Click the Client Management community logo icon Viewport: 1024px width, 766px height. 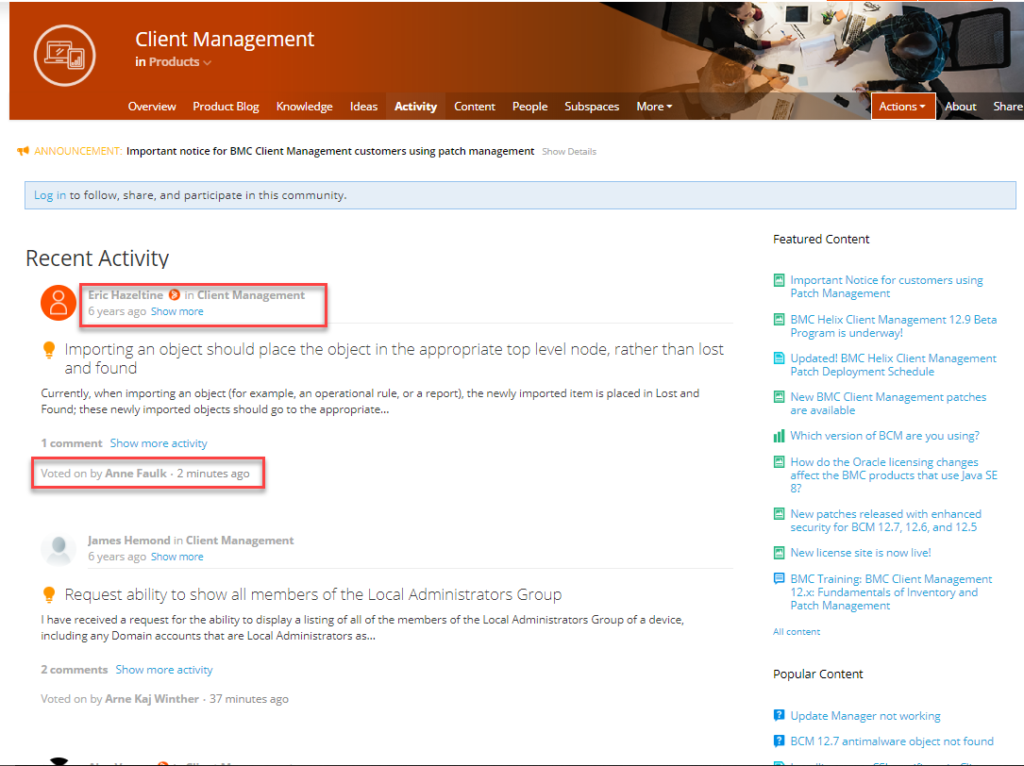tap(64, 54)
